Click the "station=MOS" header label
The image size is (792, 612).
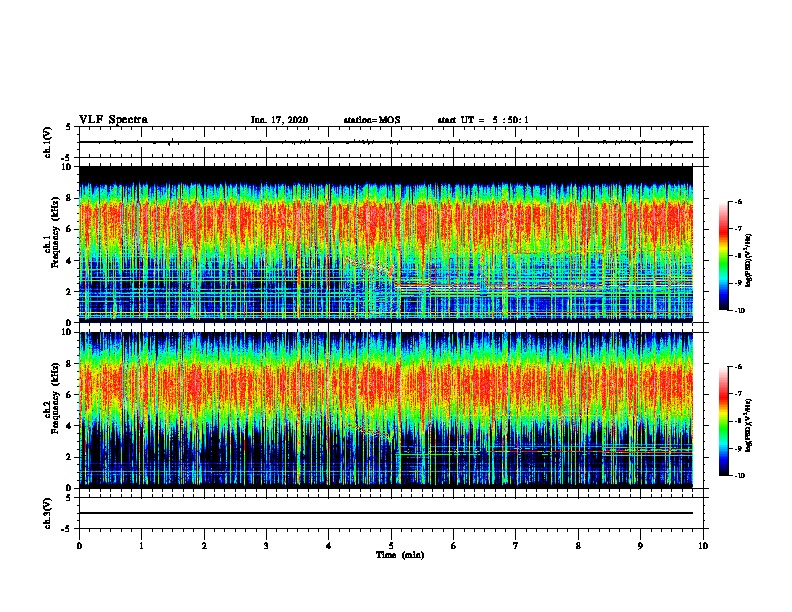click(372, 120)
